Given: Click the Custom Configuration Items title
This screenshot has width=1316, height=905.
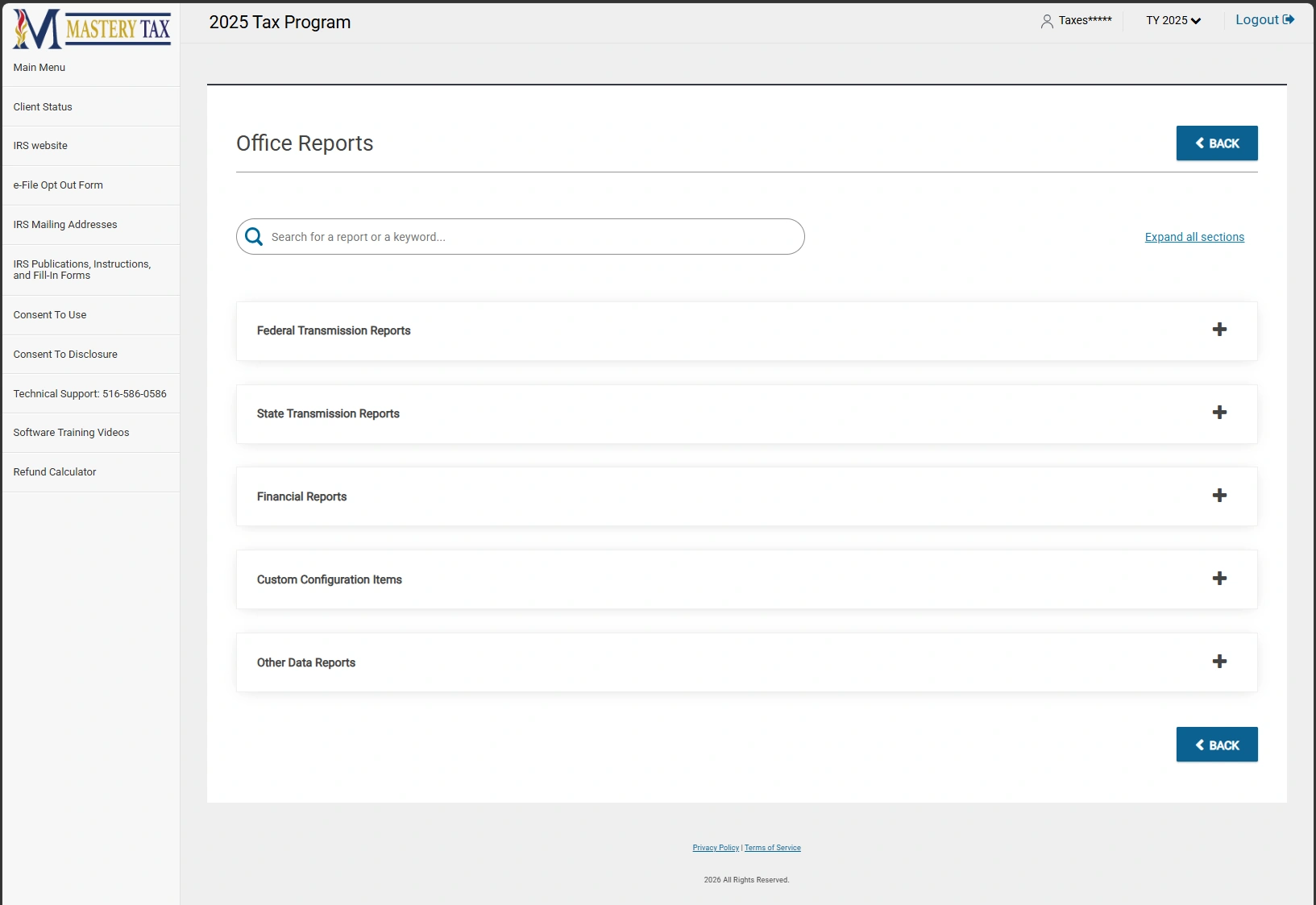Looking at the screenshot, I should pyautogui.click(x=330, y=579).
